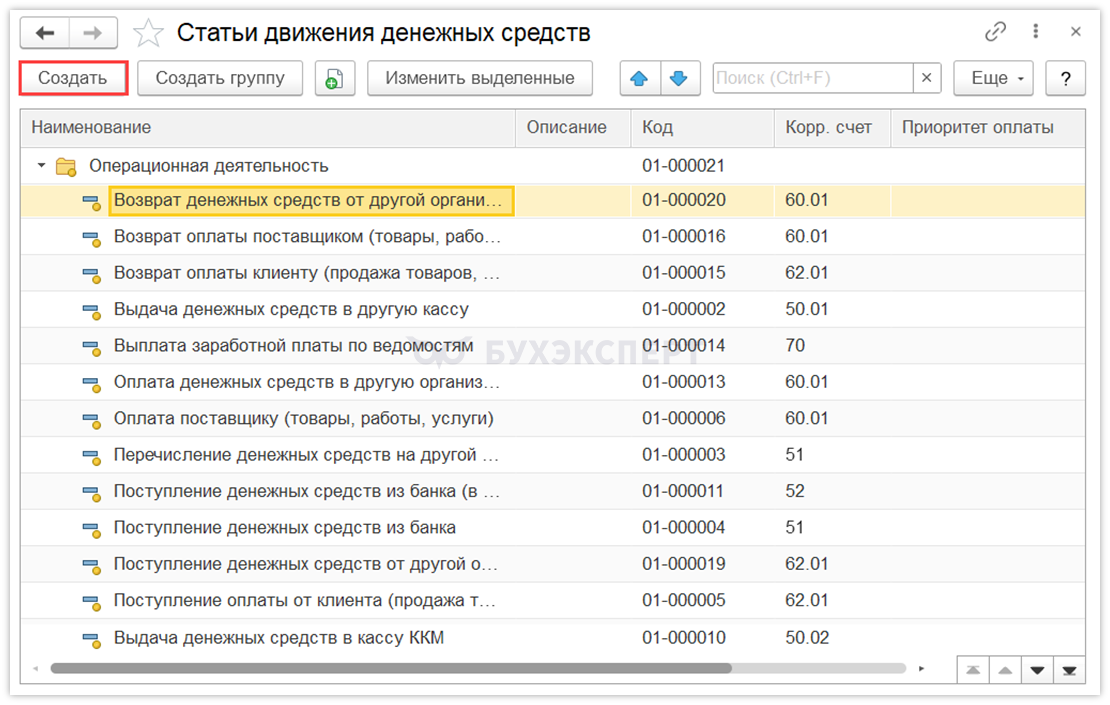Viewport: 1110px width, 705px height.
Task: Collapse the Операционная деятельность group
Action: (x=42, y=166)
